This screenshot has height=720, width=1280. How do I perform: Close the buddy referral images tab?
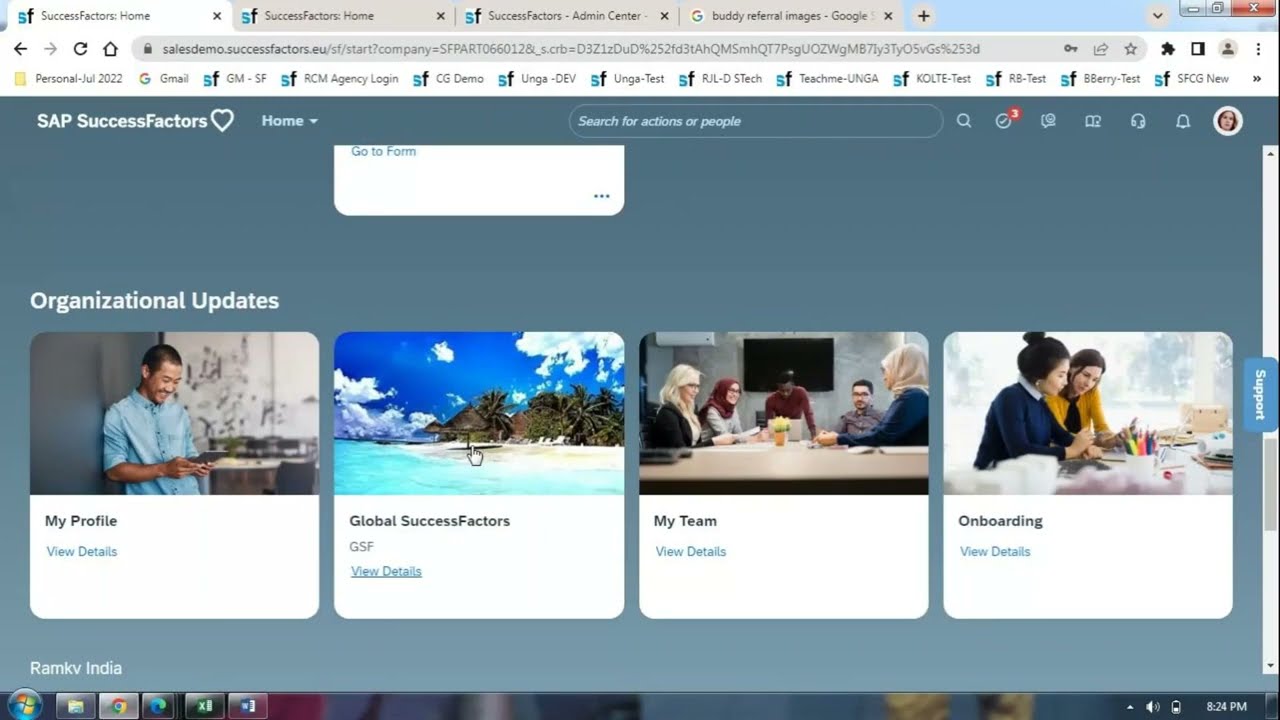pos(888,16)
